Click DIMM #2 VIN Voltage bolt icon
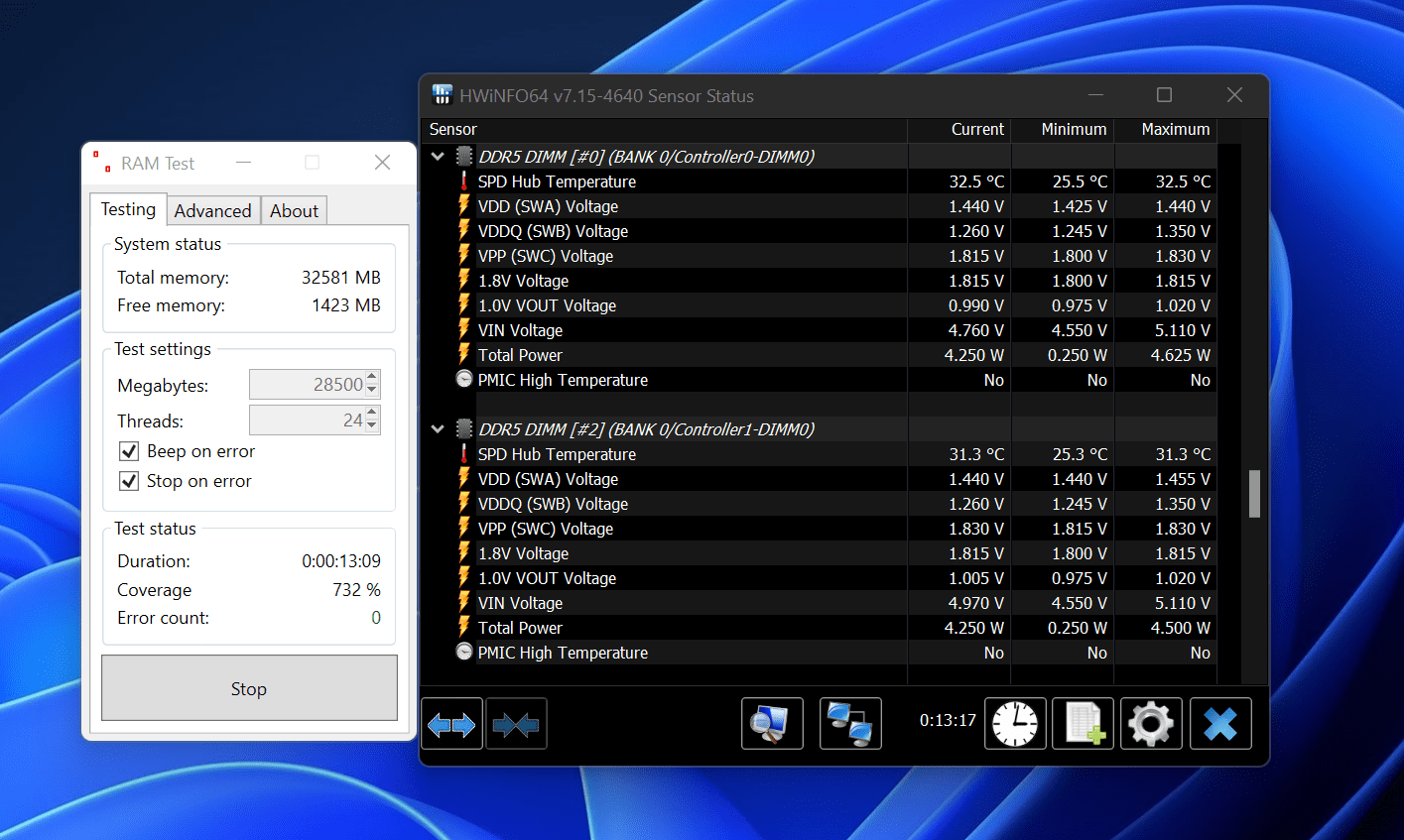1404x840 pixels. click(x=463, y=602)
